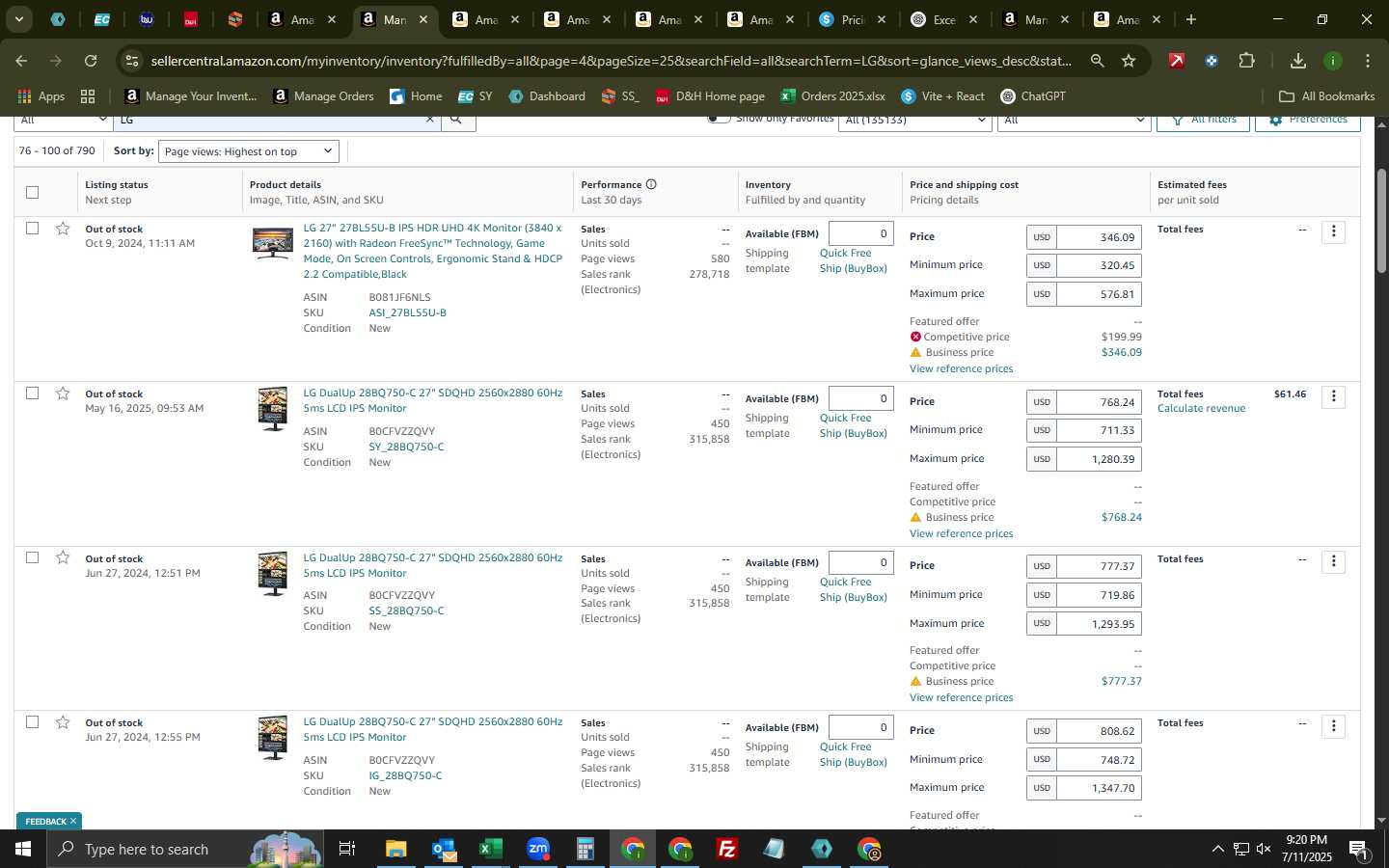
Task: Open D&H Home page bookmark
Action: (710, 96)
